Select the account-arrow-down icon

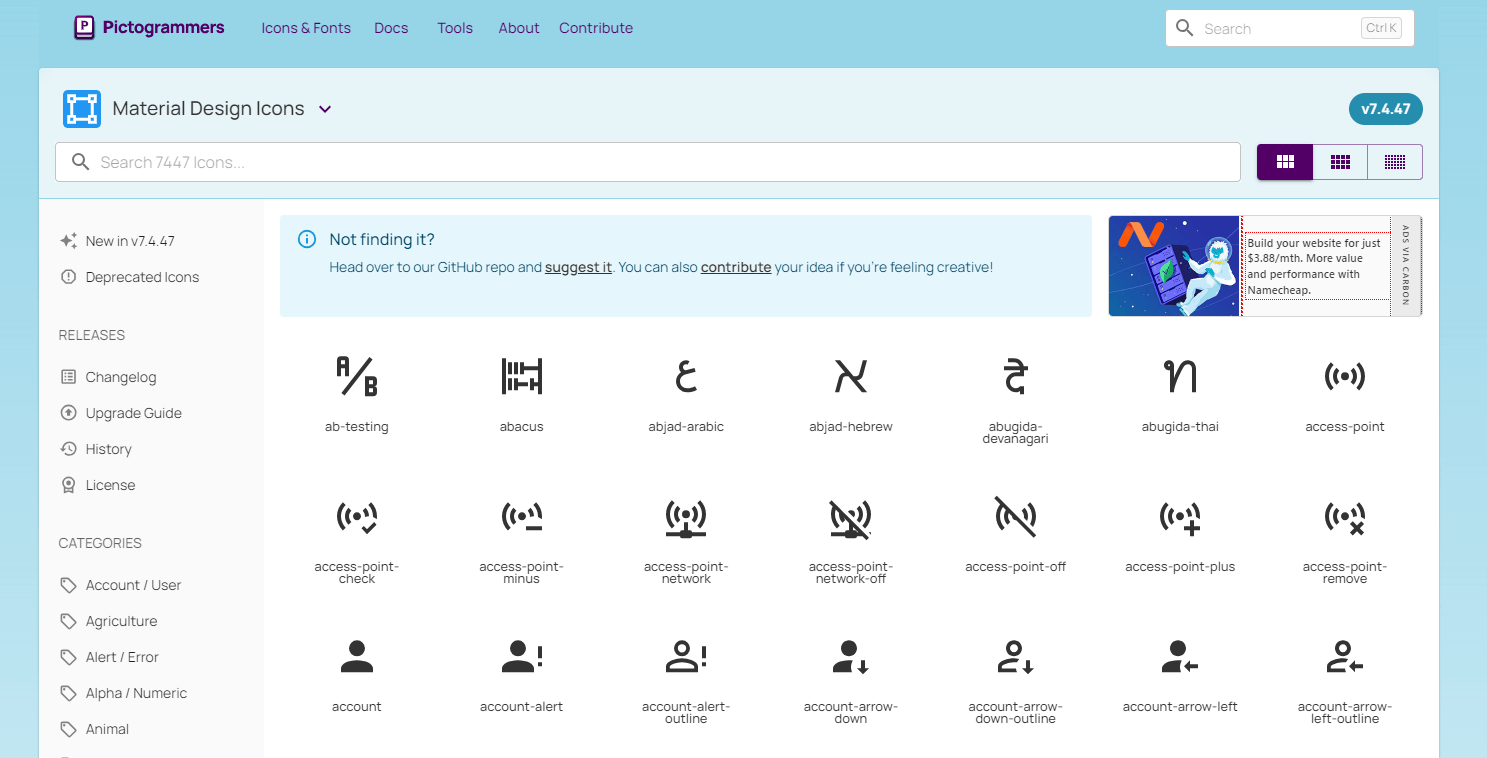851,656
